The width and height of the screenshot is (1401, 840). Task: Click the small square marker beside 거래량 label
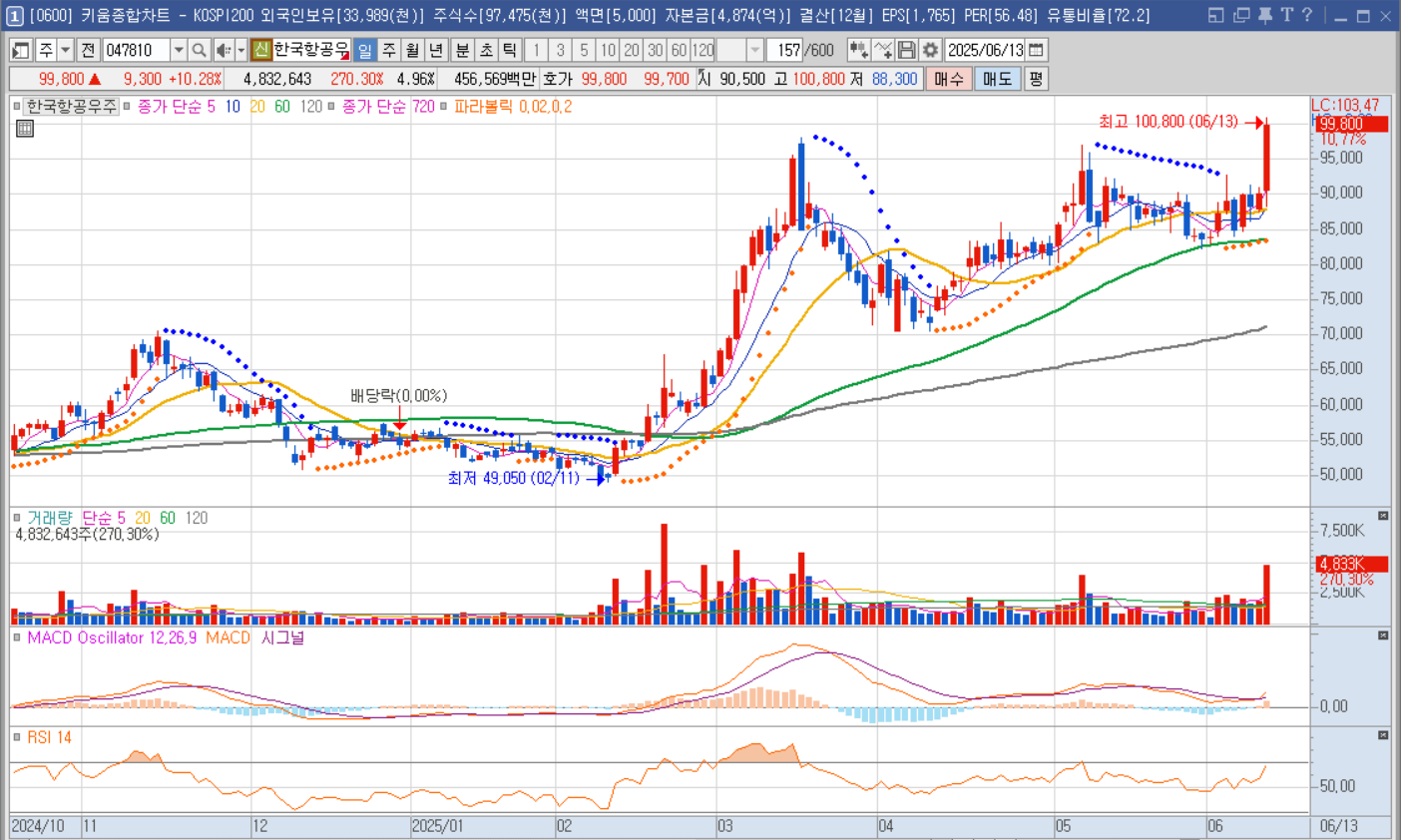pyautogui.click(x=17, y=518)
